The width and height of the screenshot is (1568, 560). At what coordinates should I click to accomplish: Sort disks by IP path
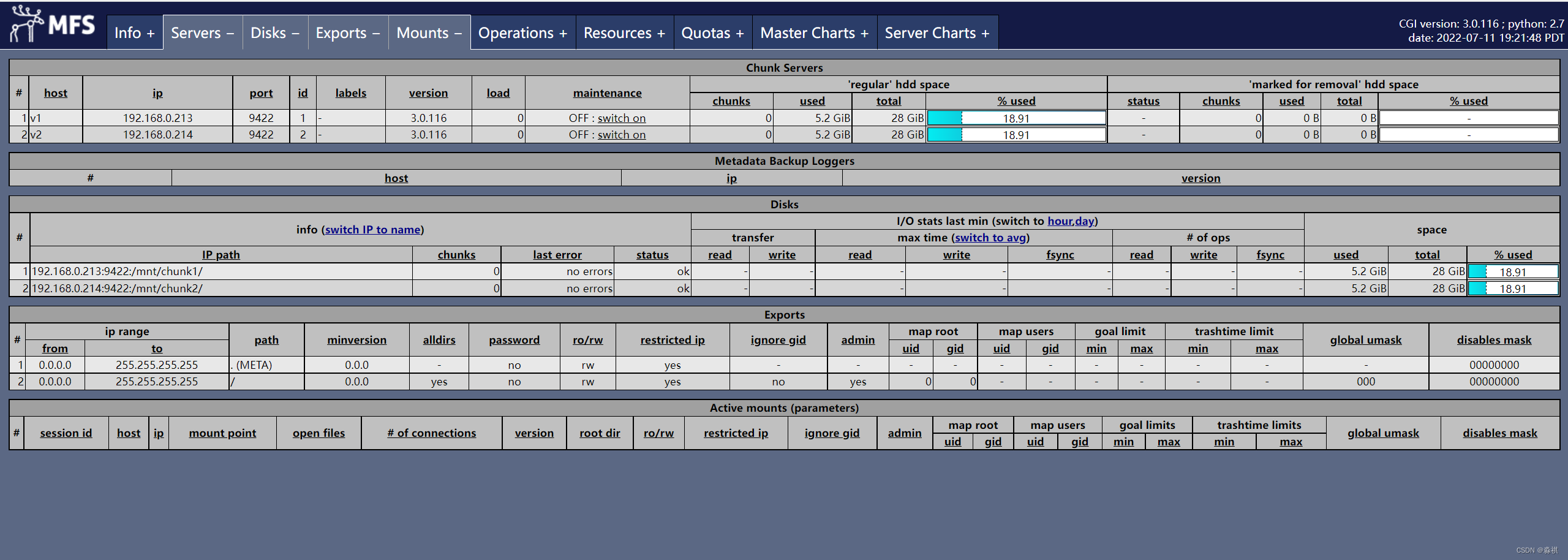pyautogui.click(x=221, y=255)
